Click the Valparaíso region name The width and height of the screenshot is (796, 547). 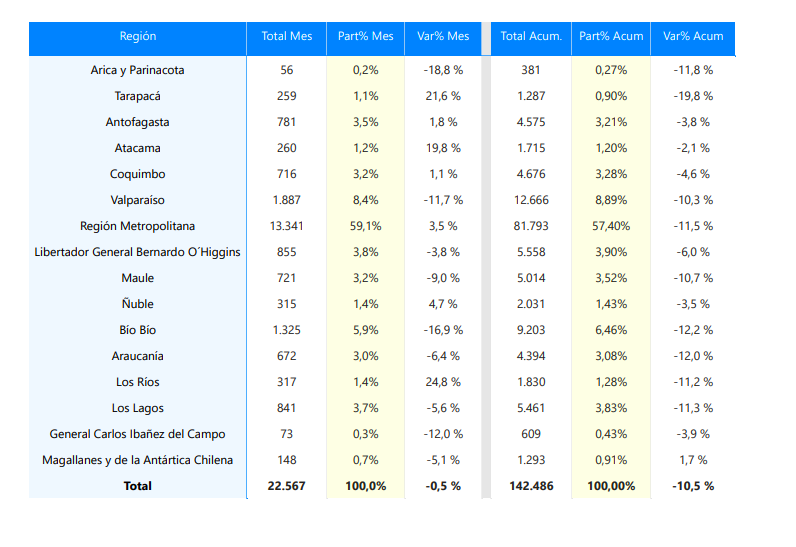(138, 200)
